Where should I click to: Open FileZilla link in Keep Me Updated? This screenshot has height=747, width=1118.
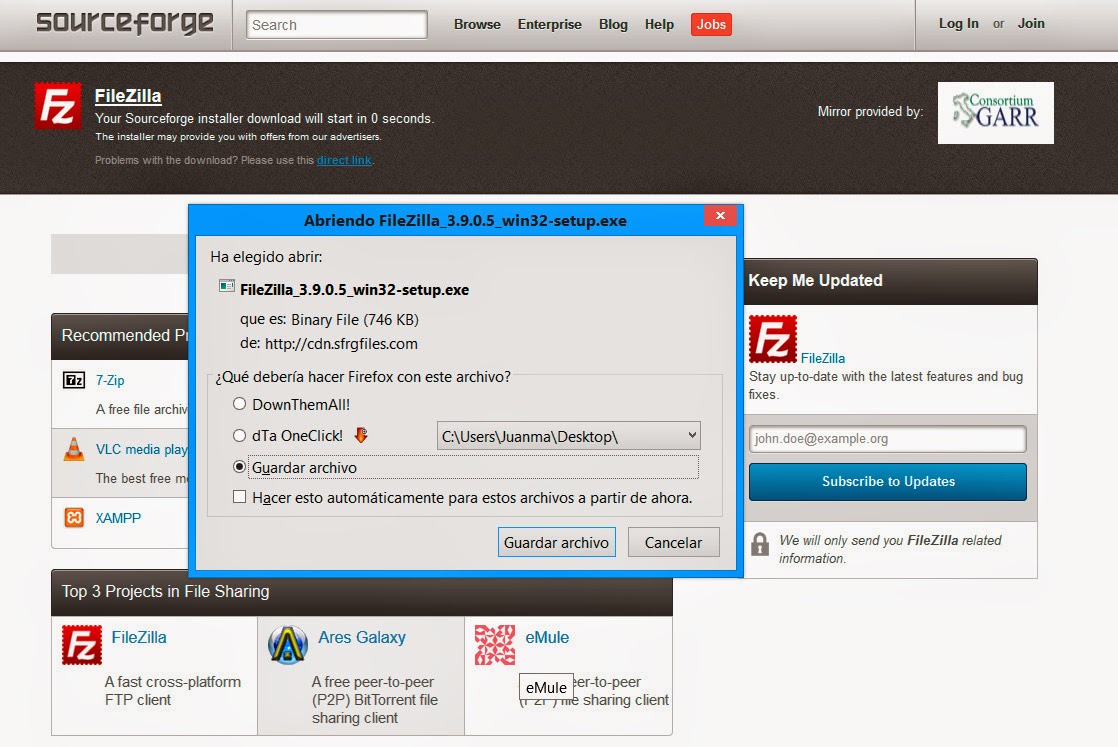[823, 358]
